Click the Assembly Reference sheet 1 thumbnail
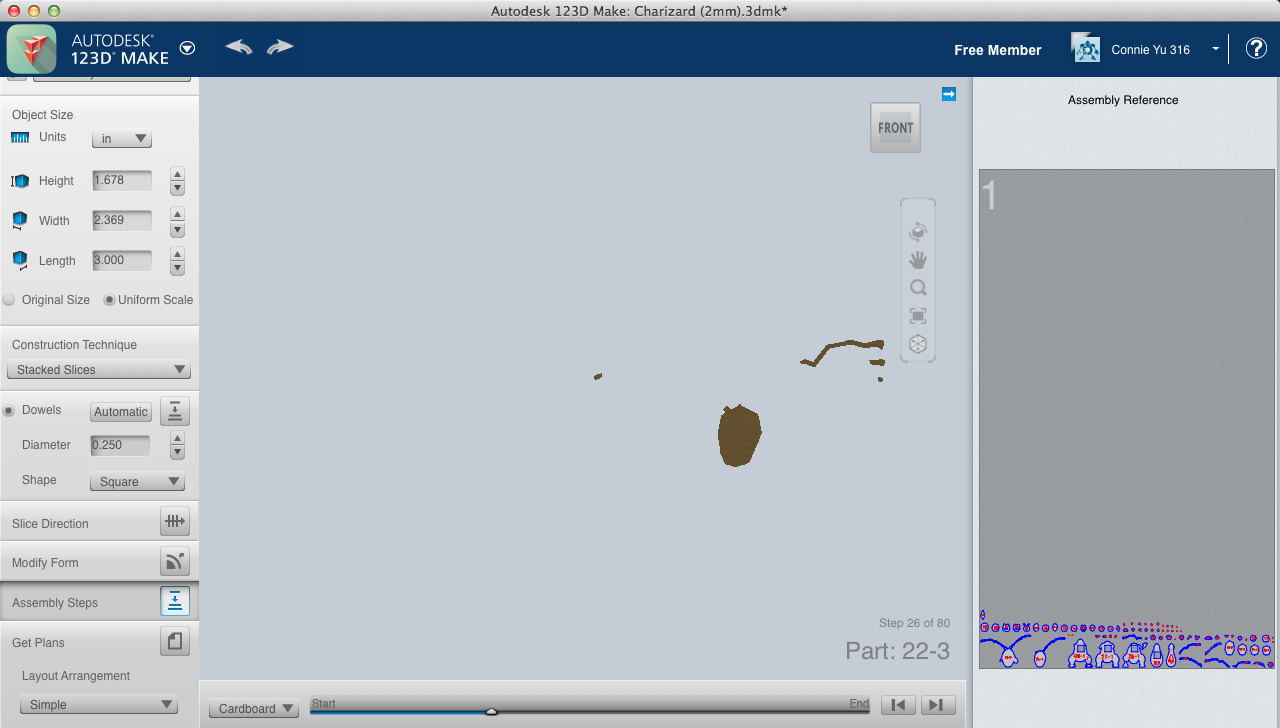Viewport: 1280px width, 728px height. [1127, 419]
